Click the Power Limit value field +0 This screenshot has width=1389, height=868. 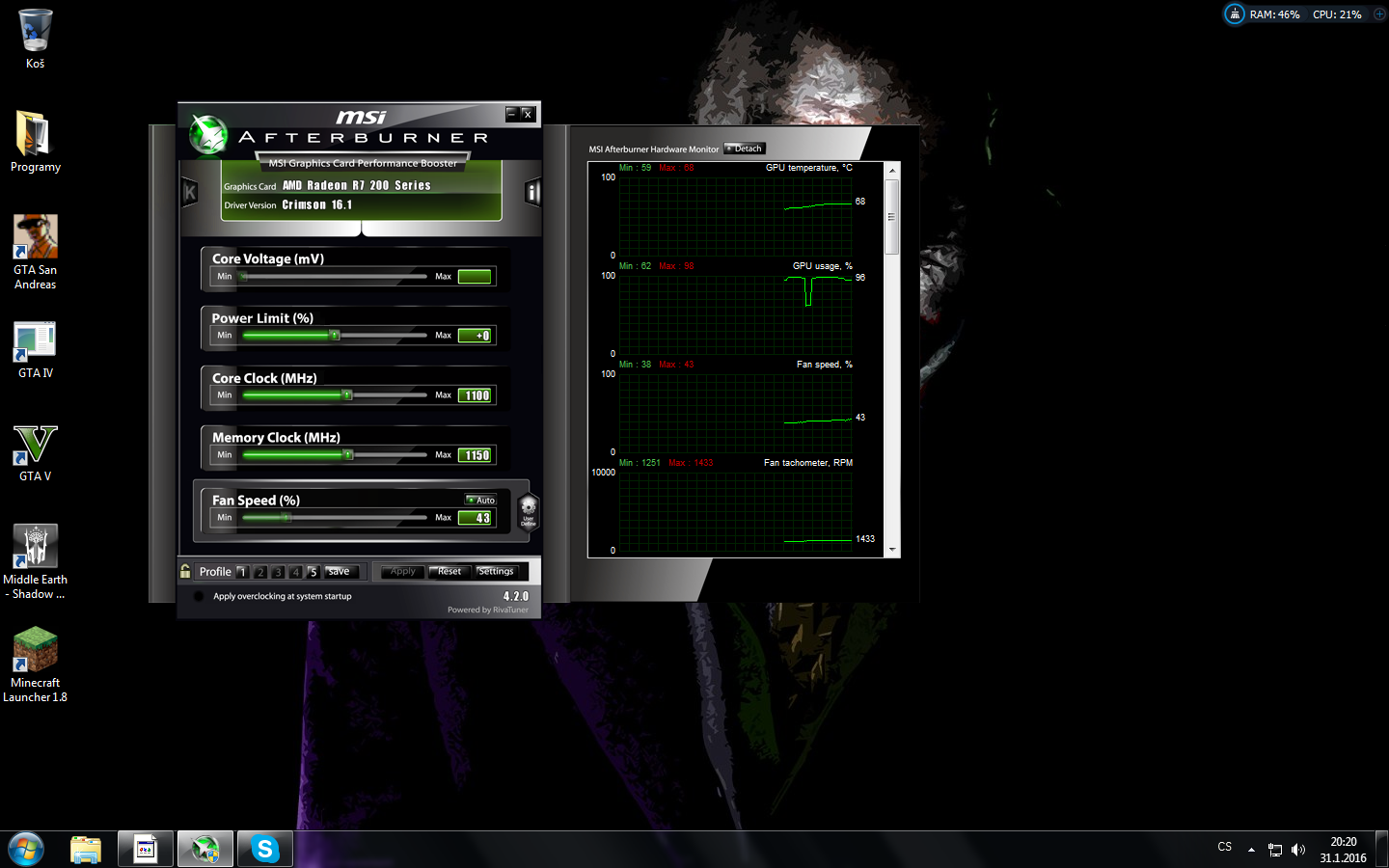(475, 336)
